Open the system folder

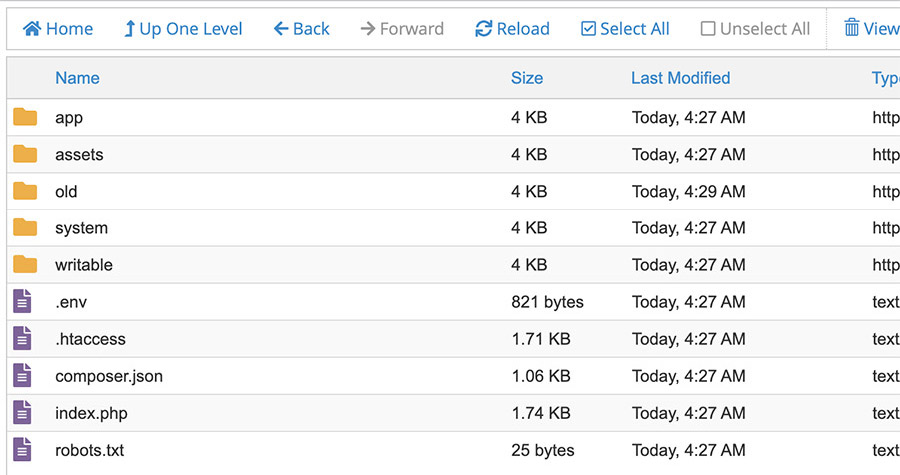[x=82, y=228]
